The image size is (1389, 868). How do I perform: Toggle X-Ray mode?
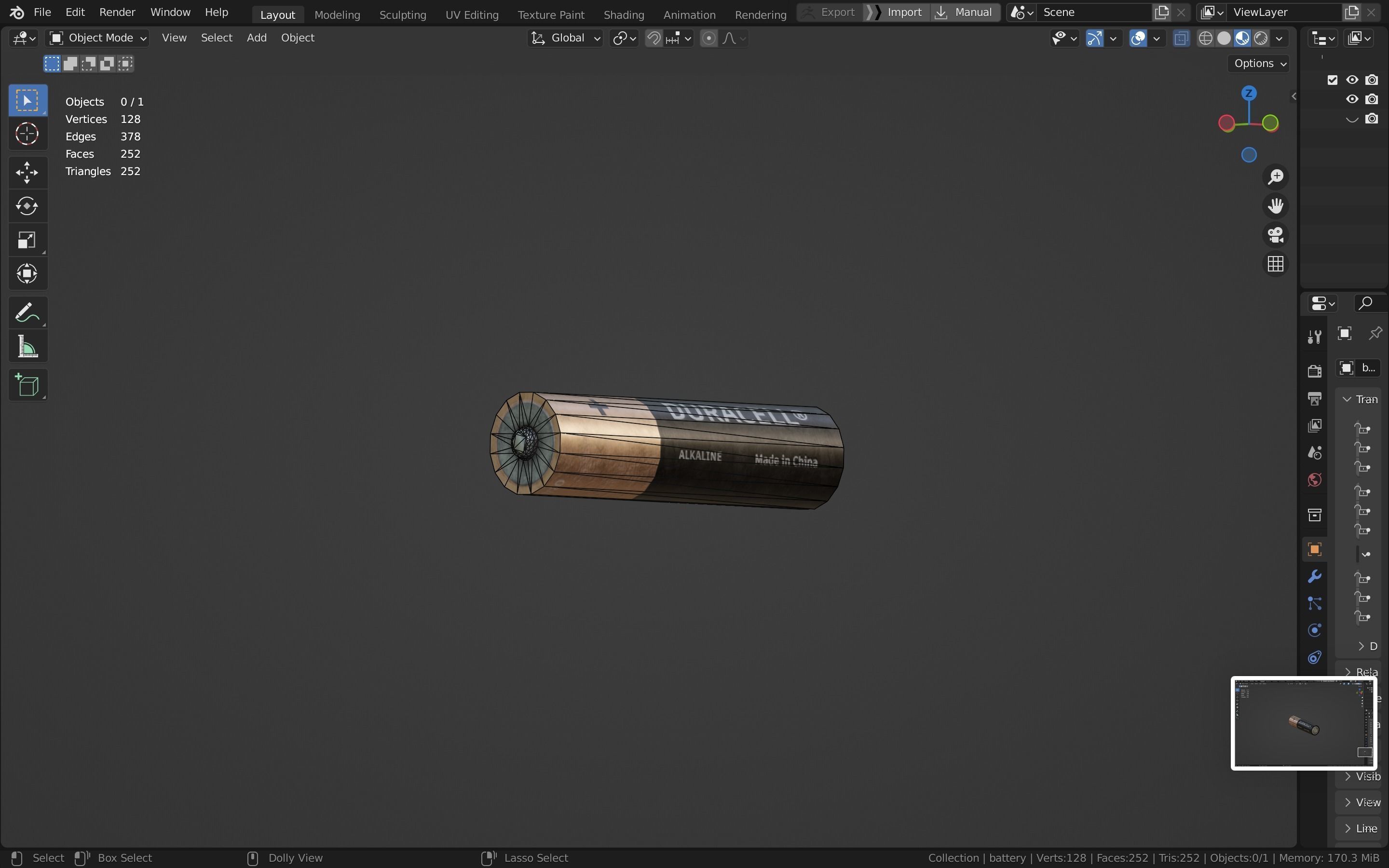(x=1181, y=38)
